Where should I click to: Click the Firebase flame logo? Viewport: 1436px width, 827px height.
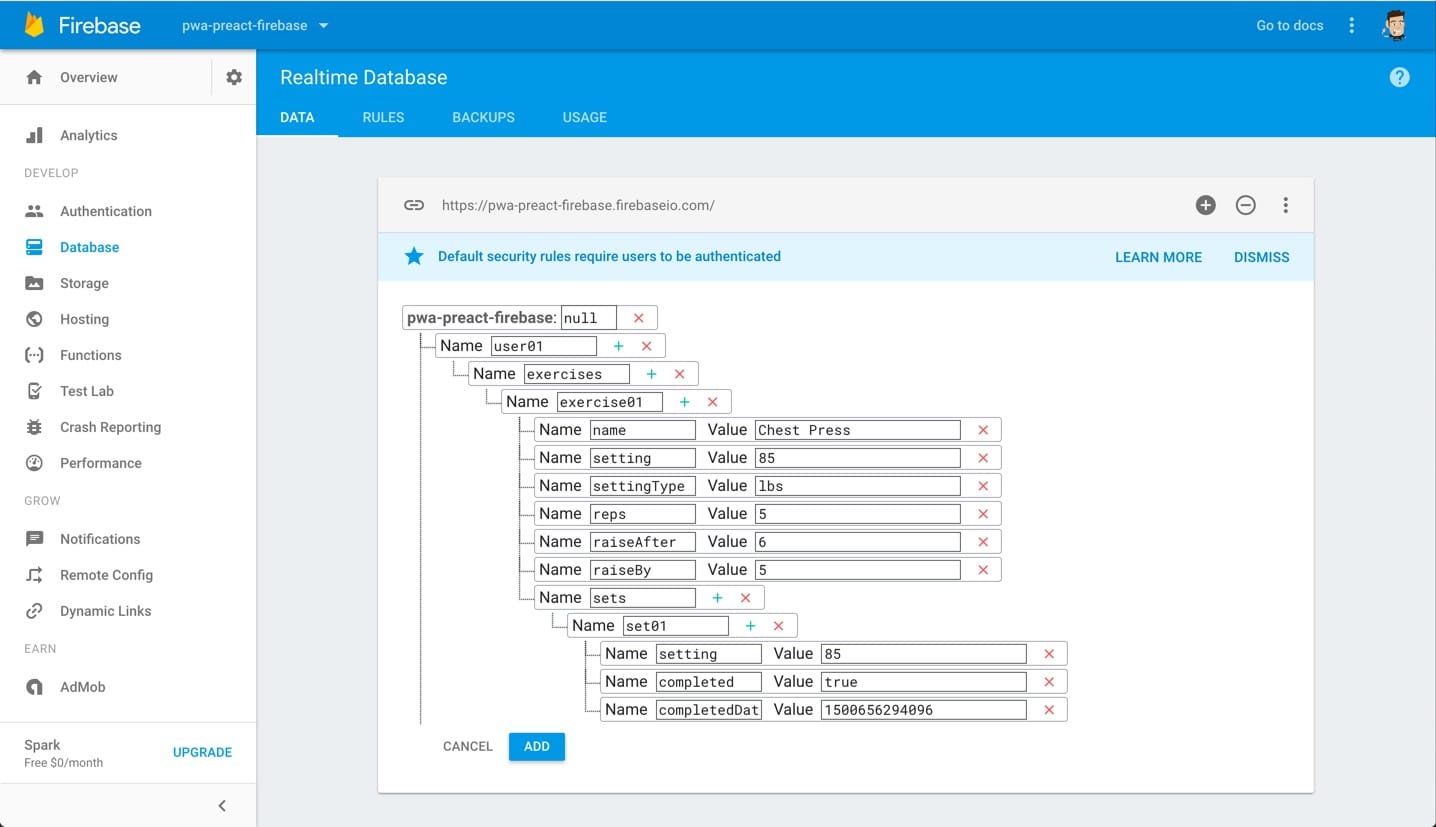(35, 24)
